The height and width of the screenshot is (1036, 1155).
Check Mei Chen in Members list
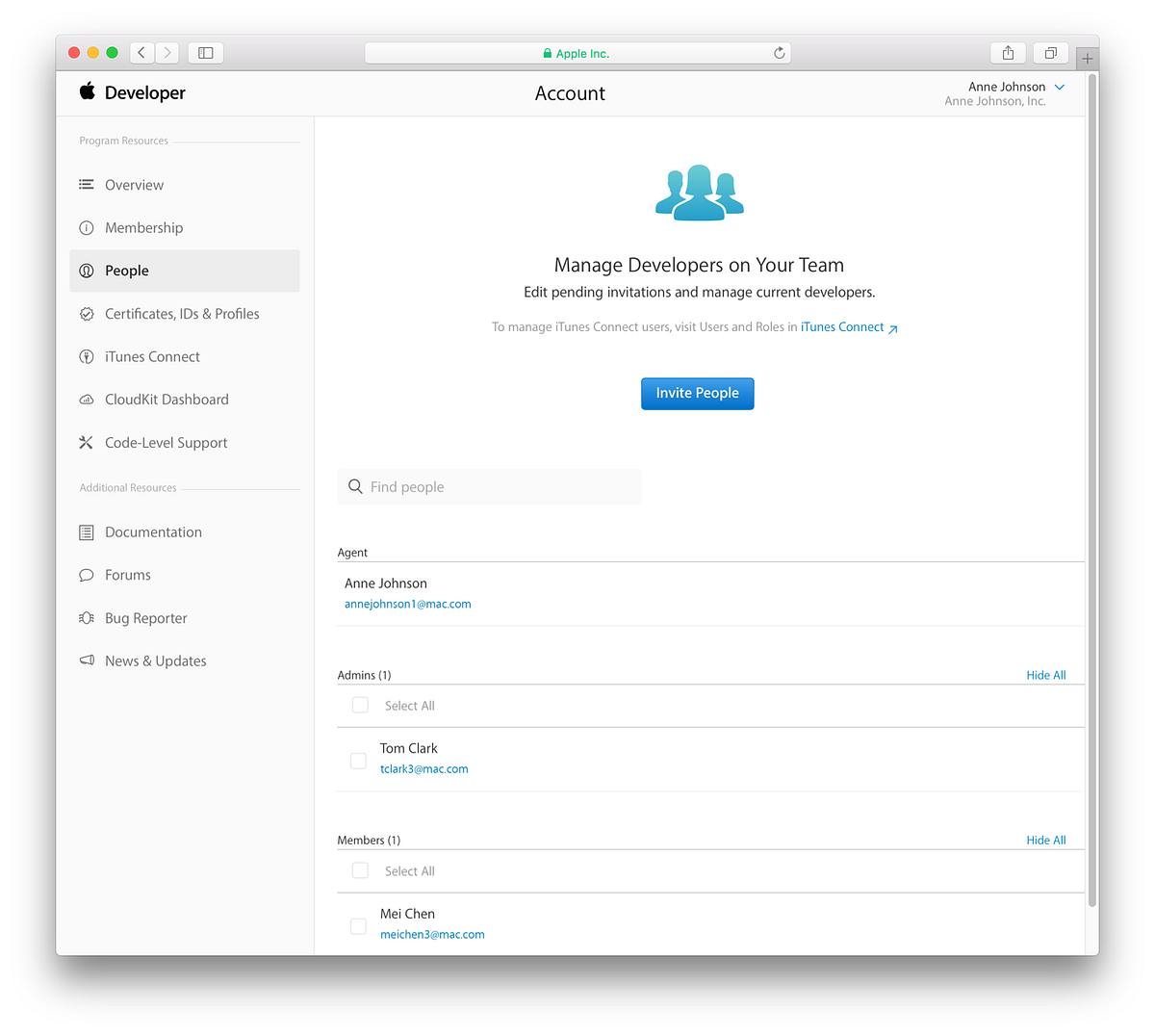pyautogui.click(x=358, y=925)
